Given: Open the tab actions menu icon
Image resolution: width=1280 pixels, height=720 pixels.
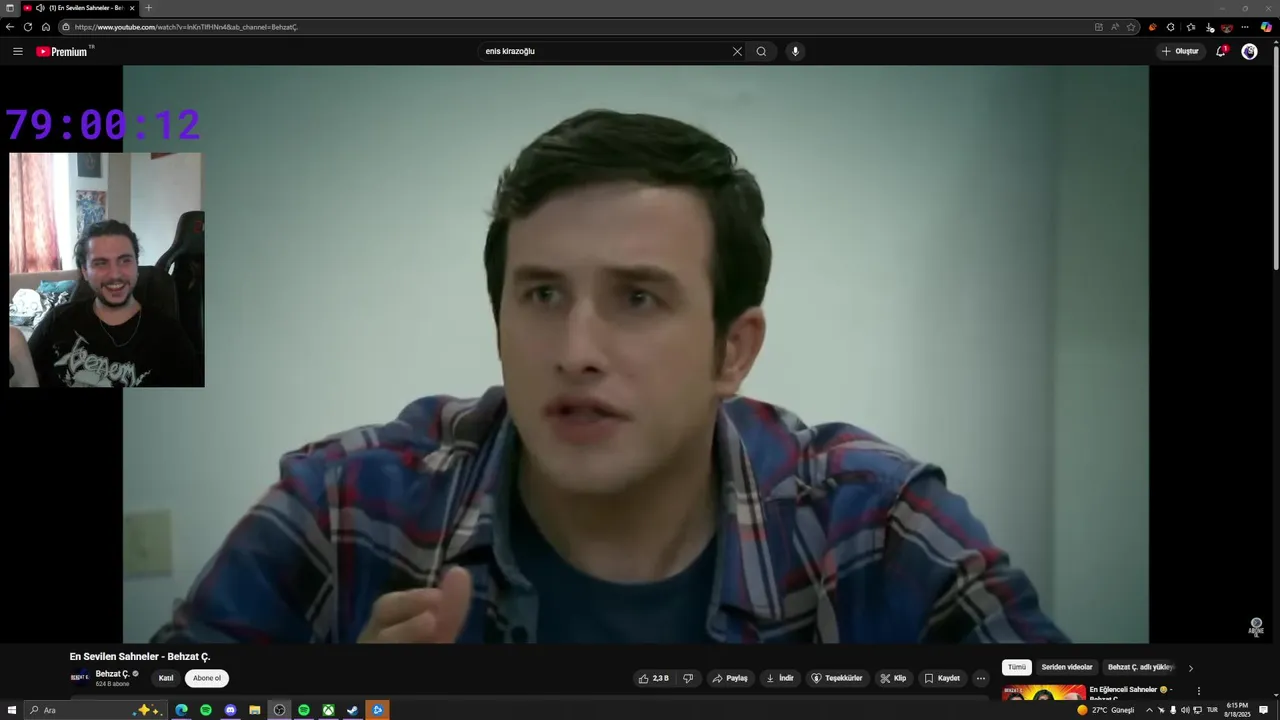Looking at the screenshot, I should pos(10,7).
